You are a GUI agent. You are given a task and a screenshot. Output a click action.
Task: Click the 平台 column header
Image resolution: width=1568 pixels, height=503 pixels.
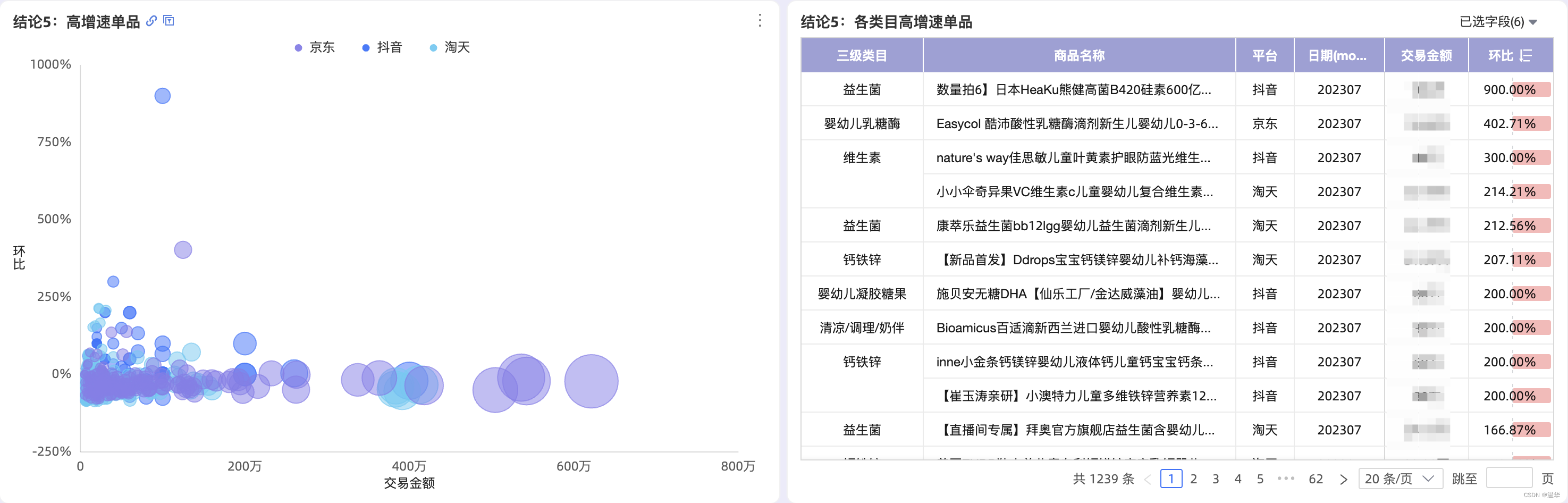click(1265, 55)
